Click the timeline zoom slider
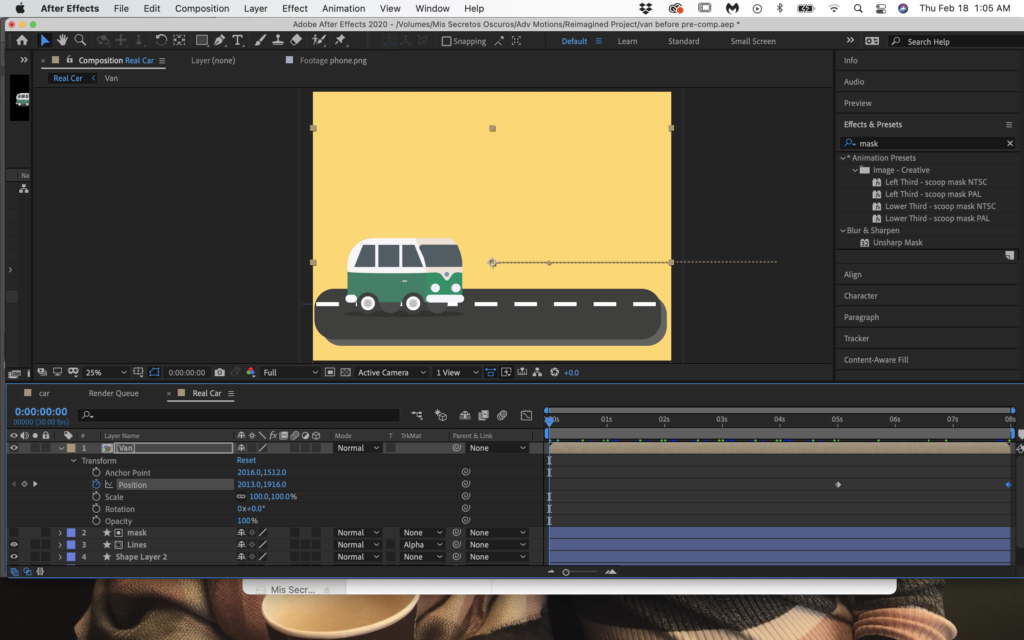The width and height of the screenshot is (1024, 640). 566,572
